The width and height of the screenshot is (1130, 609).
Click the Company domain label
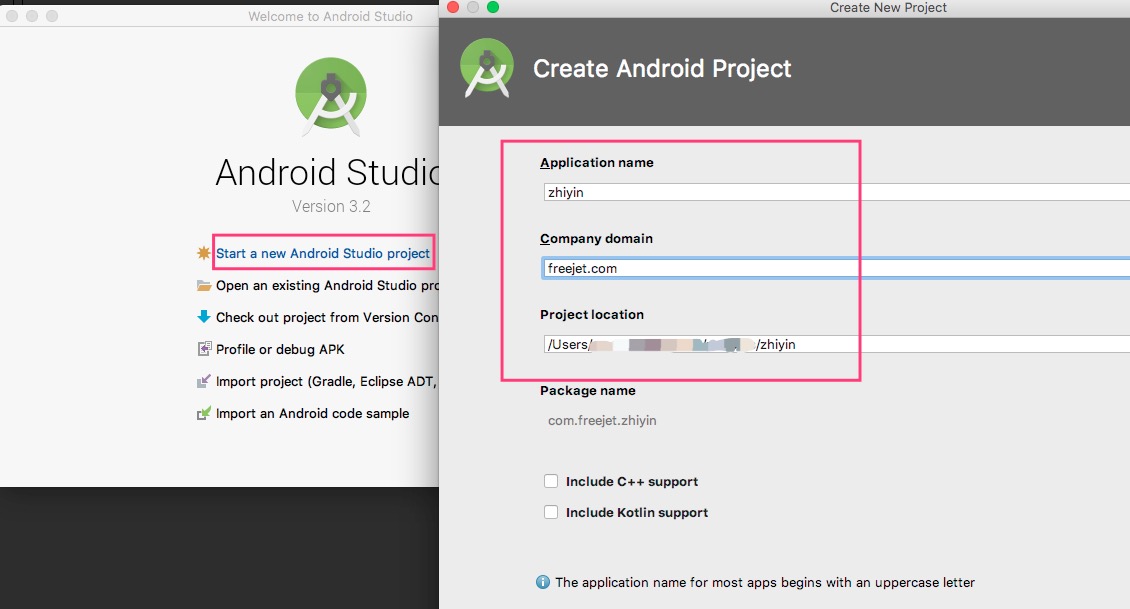pyautogui.click(x=596, y=239)
